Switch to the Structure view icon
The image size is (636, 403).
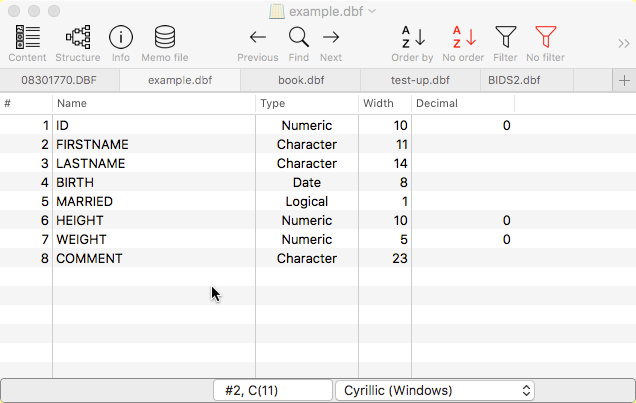tap(77, 38)
